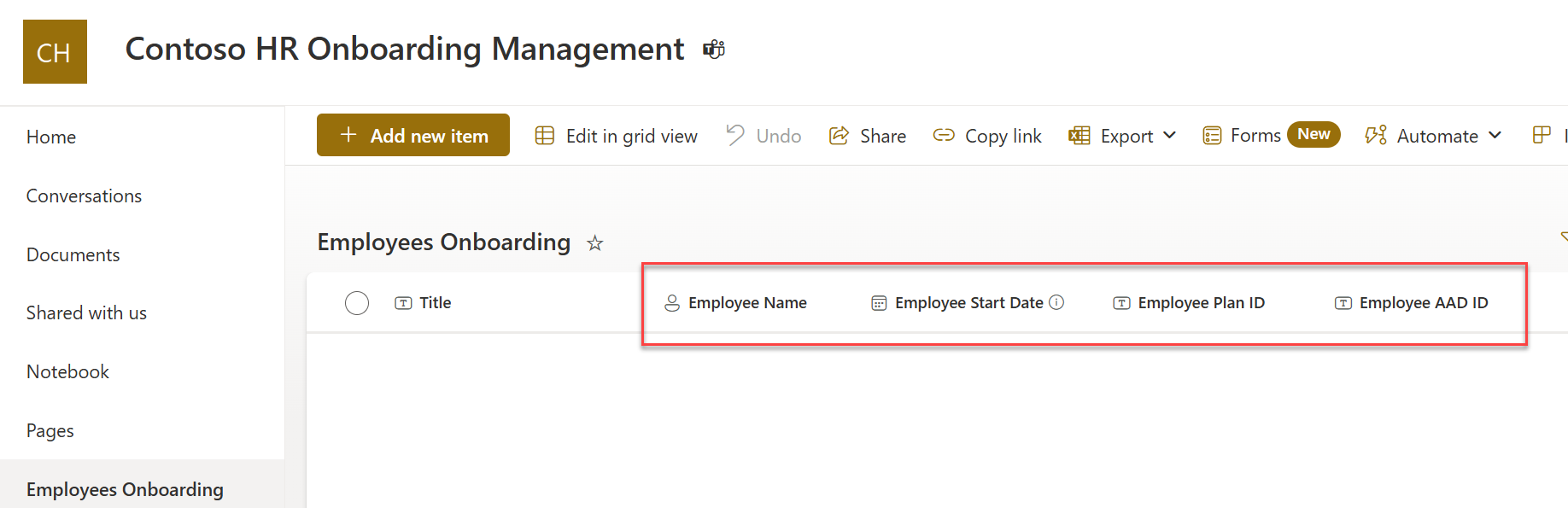Click the person icon on Employee Name column
Viewport: 1568px width, 508px height.
coord(672,303)
